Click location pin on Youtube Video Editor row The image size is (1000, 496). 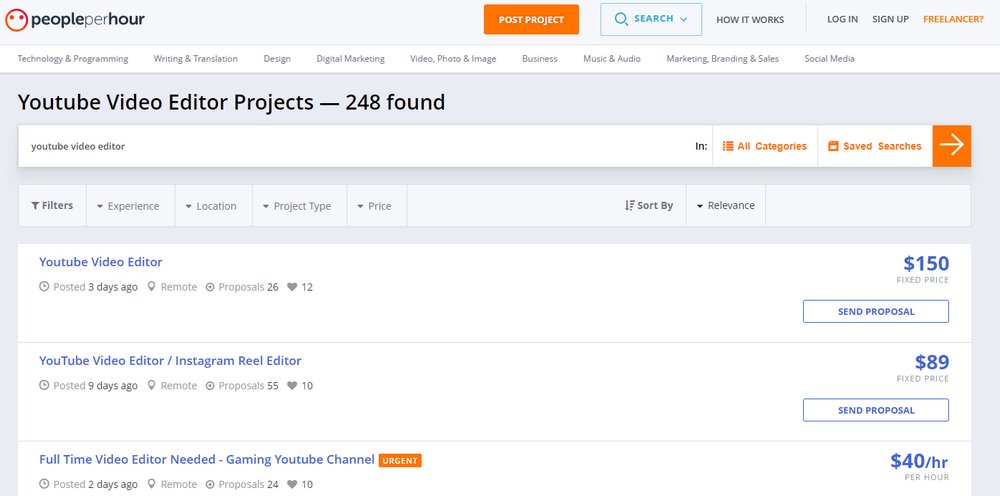[151, 287]
